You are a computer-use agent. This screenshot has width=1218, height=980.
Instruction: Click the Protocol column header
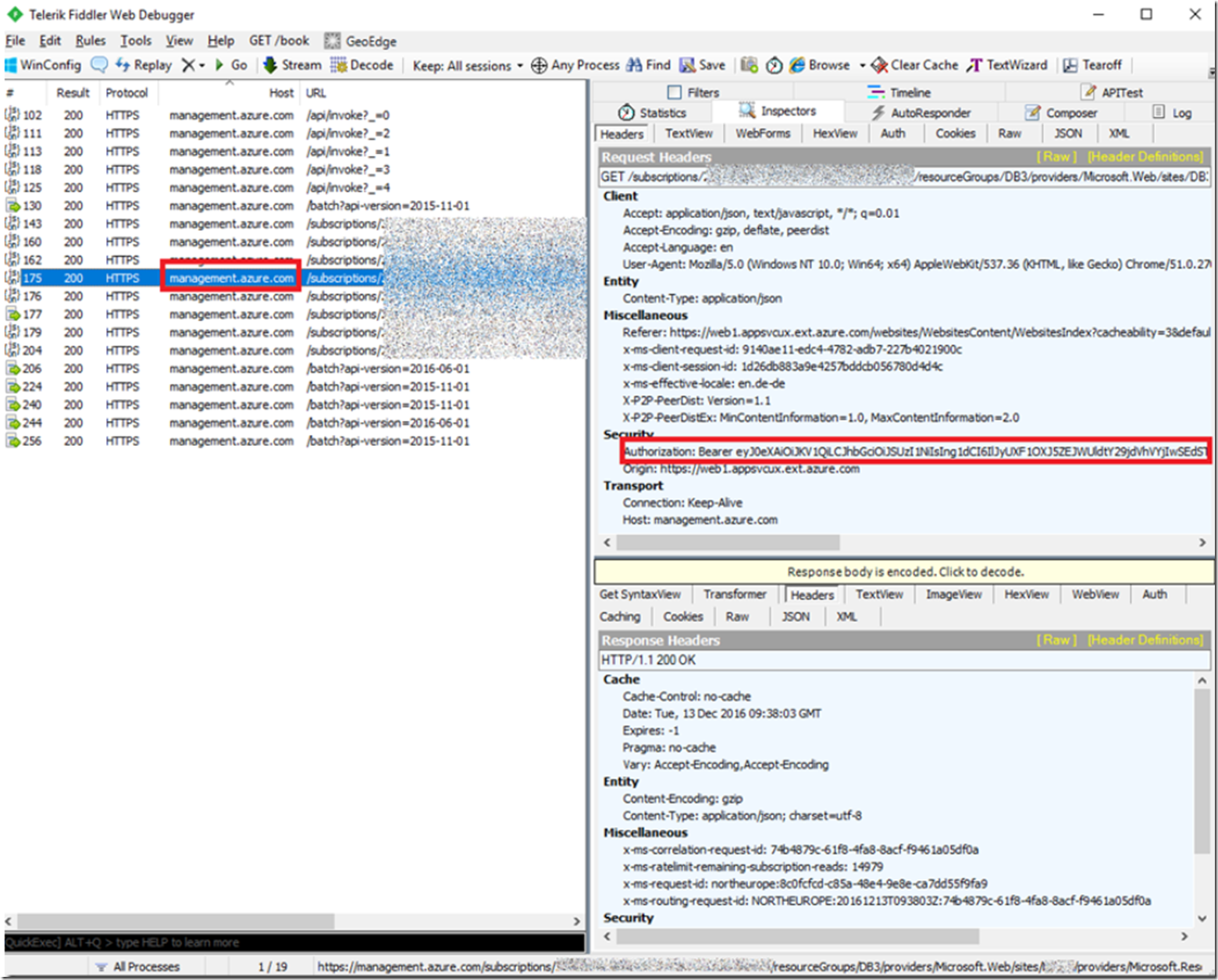pyautogui.click(x=127, y=93)
